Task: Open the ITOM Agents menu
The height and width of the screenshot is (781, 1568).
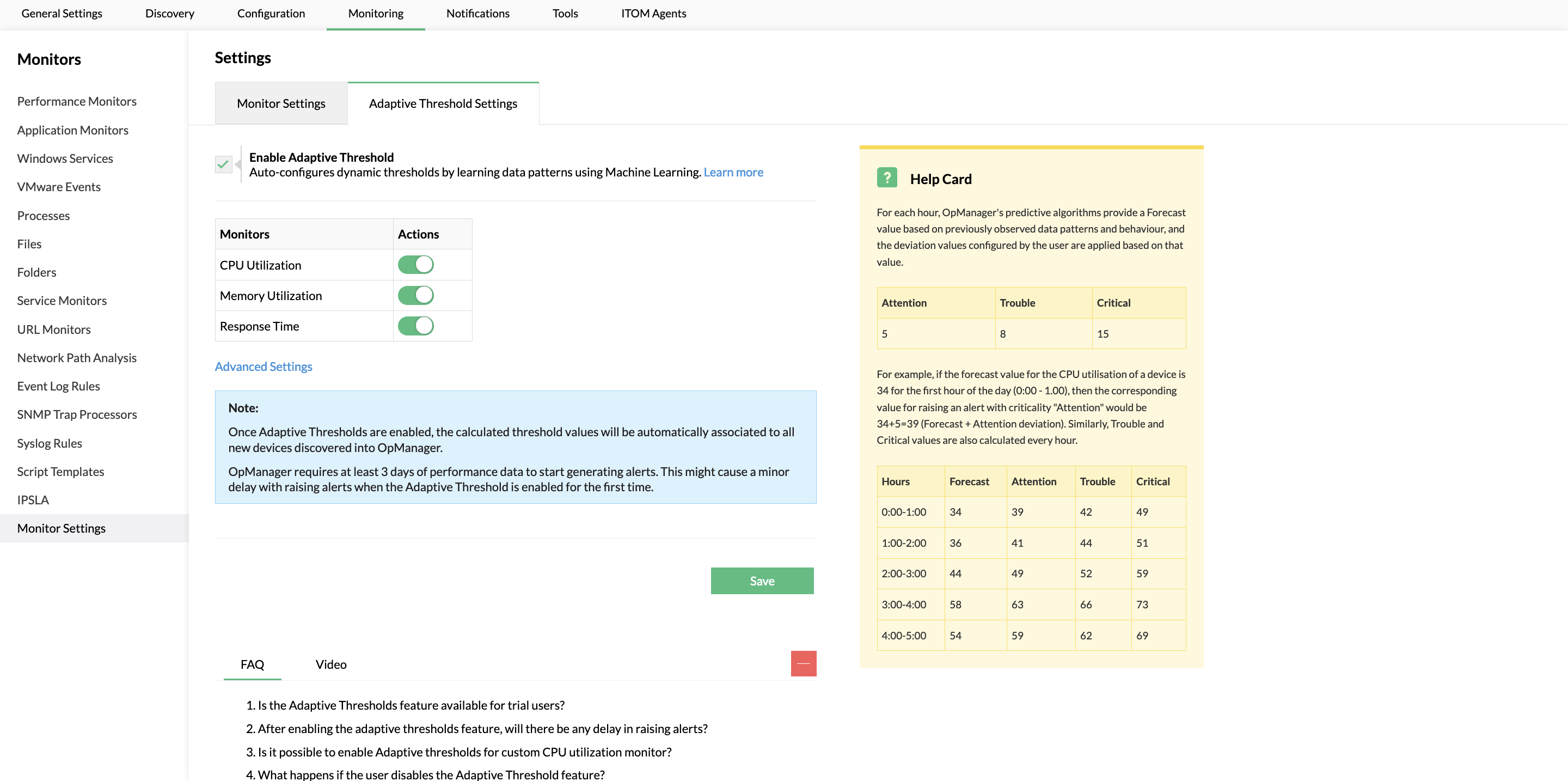Action: (x=653, y=14)
